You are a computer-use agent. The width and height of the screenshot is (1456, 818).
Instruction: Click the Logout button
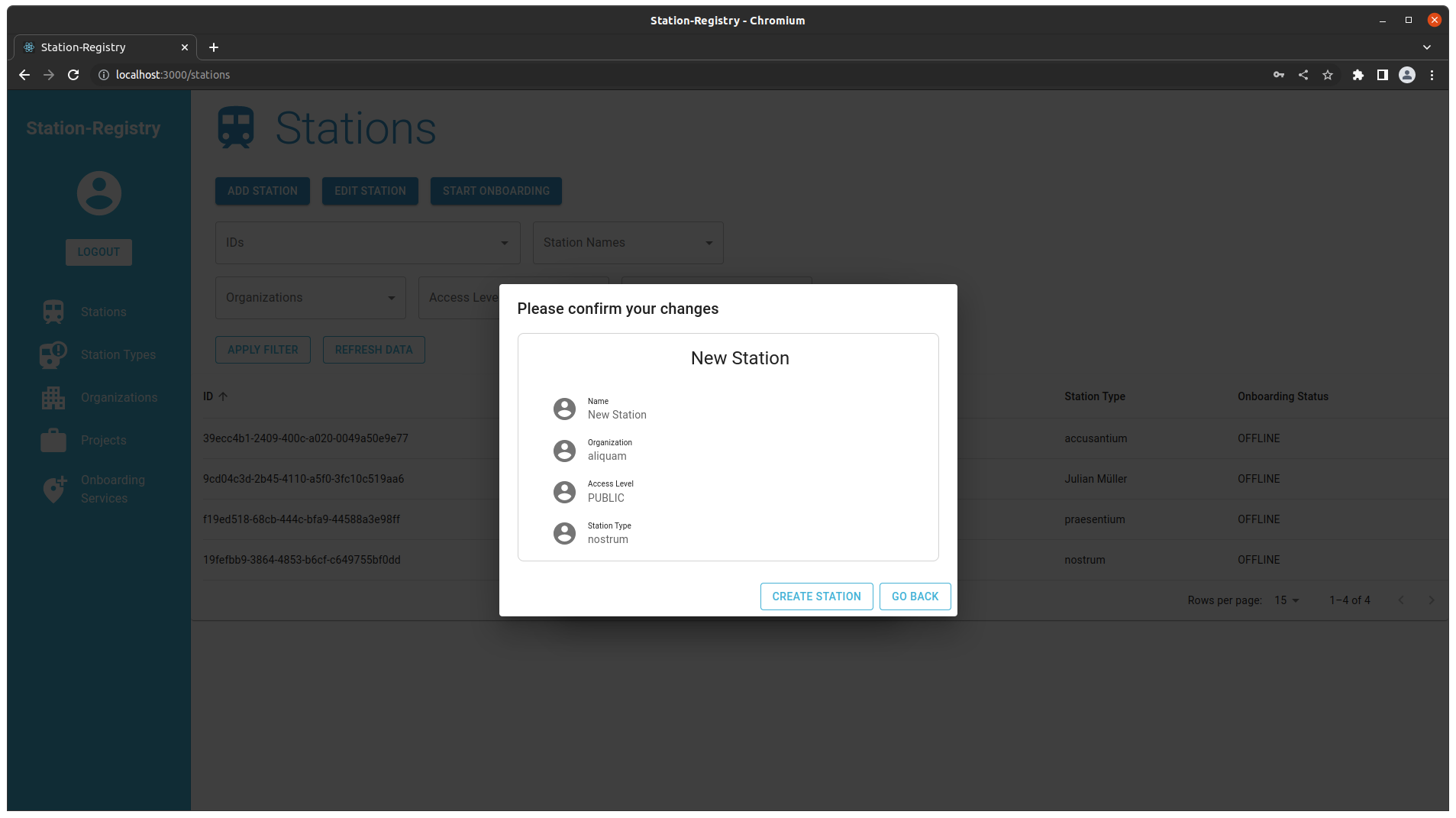click(98, 252)
